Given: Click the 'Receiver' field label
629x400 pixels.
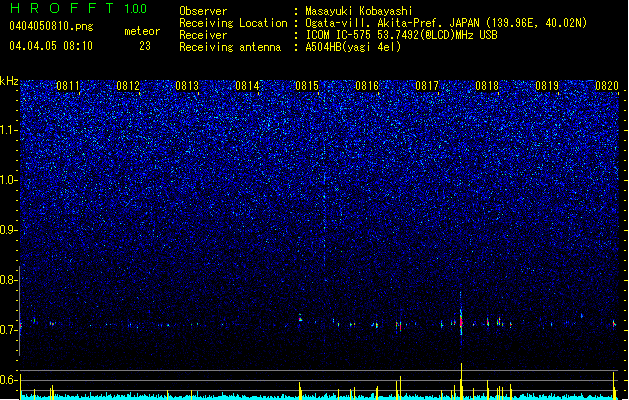Looking at the screenshot, I should 203,35.
